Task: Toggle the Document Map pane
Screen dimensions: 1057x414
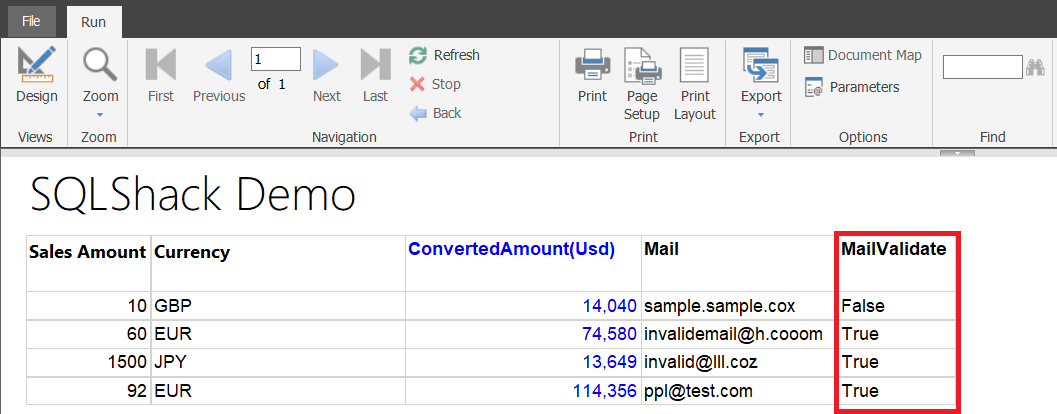Action: pos(863,55)
